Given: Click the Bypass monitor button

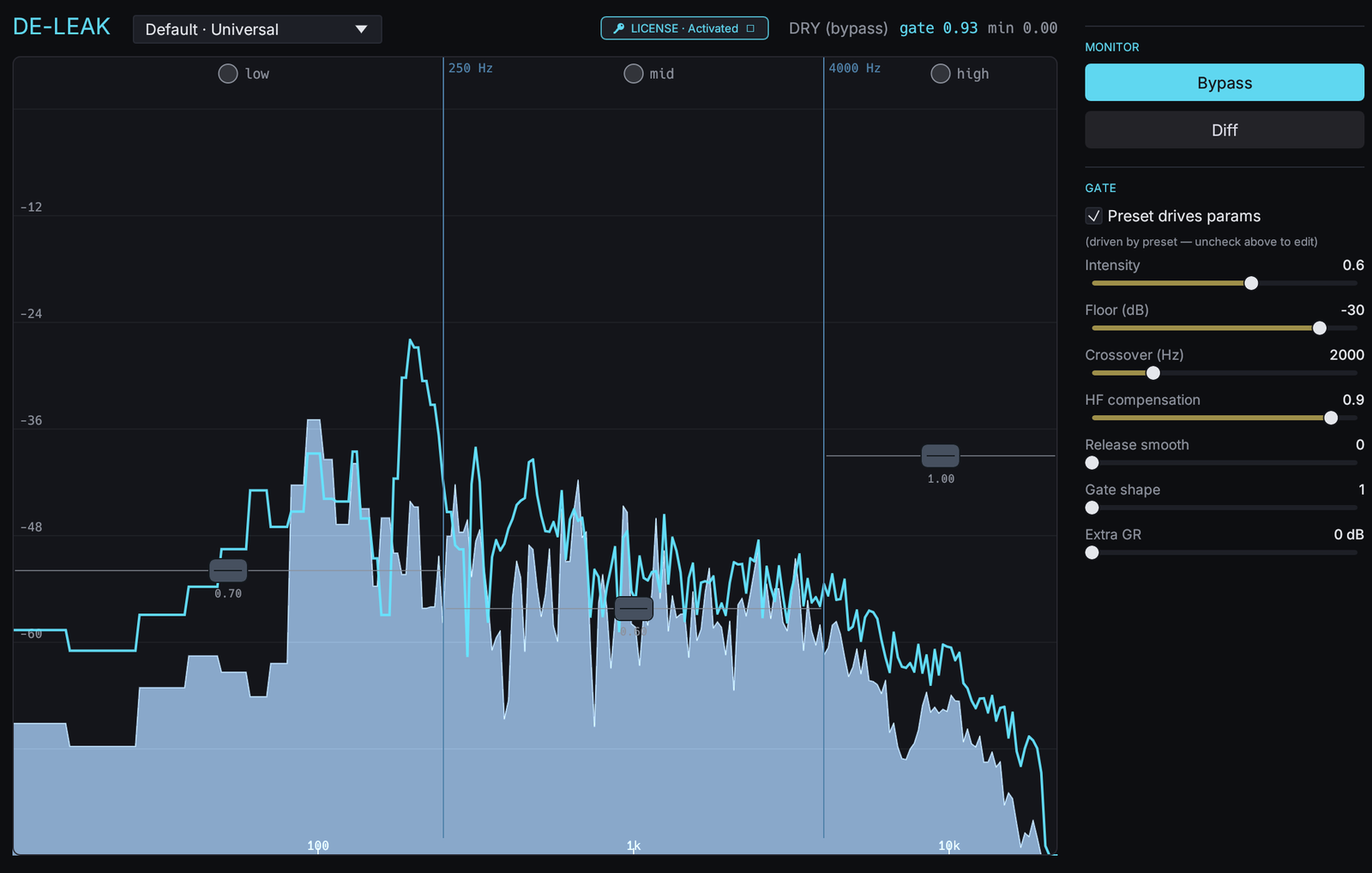Looking at the screenshot, I should [x=1225, y=82].
